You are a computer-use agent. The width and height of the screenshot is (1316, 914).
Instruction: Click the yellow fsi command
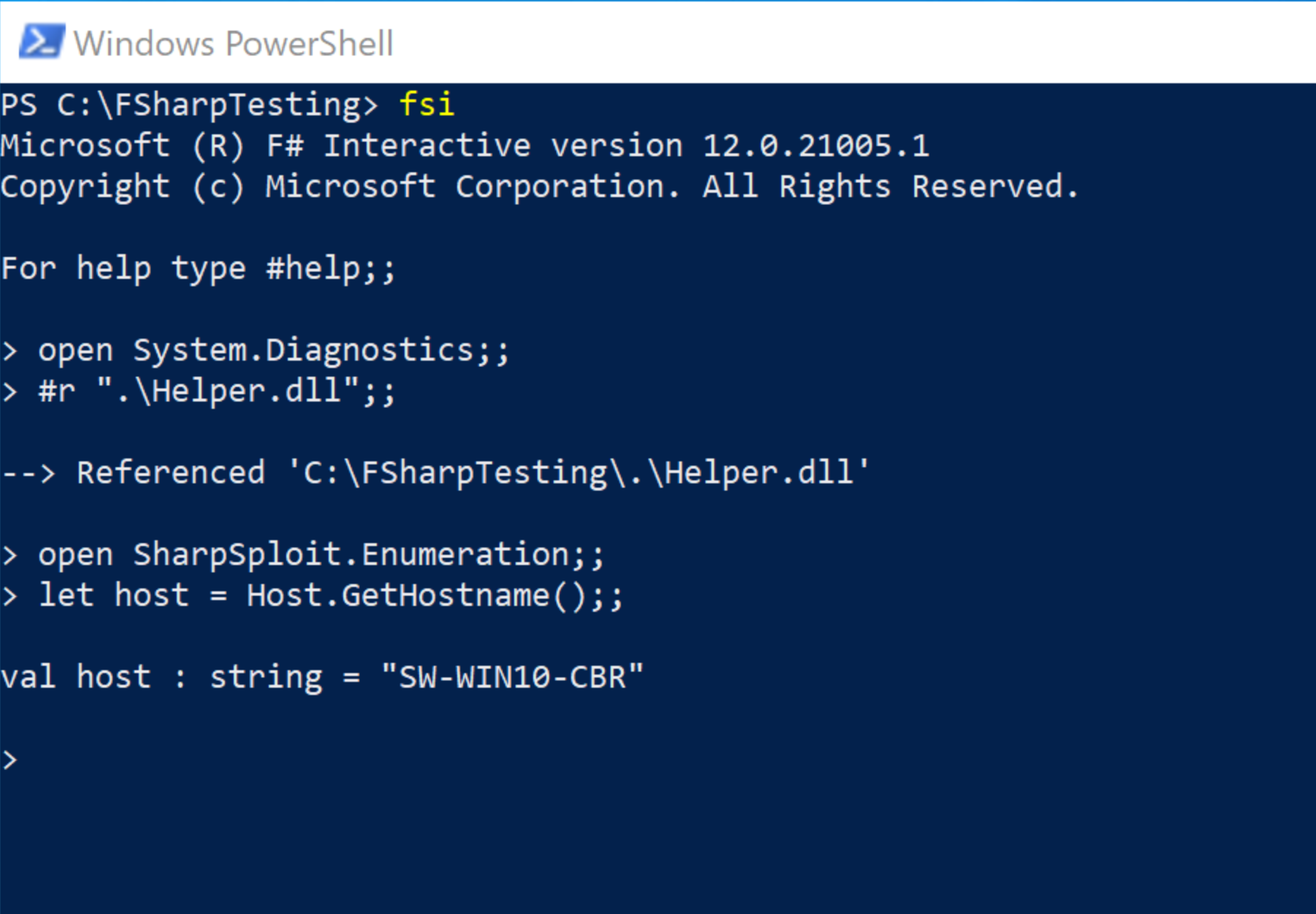pyautogui.click(x=426, y=104)
